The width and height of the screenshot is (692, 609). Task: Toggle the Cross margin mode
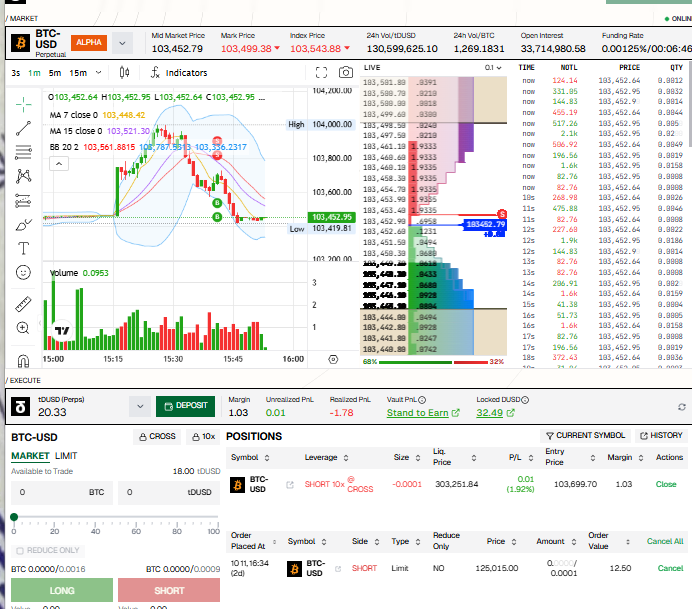click(157, 436)
